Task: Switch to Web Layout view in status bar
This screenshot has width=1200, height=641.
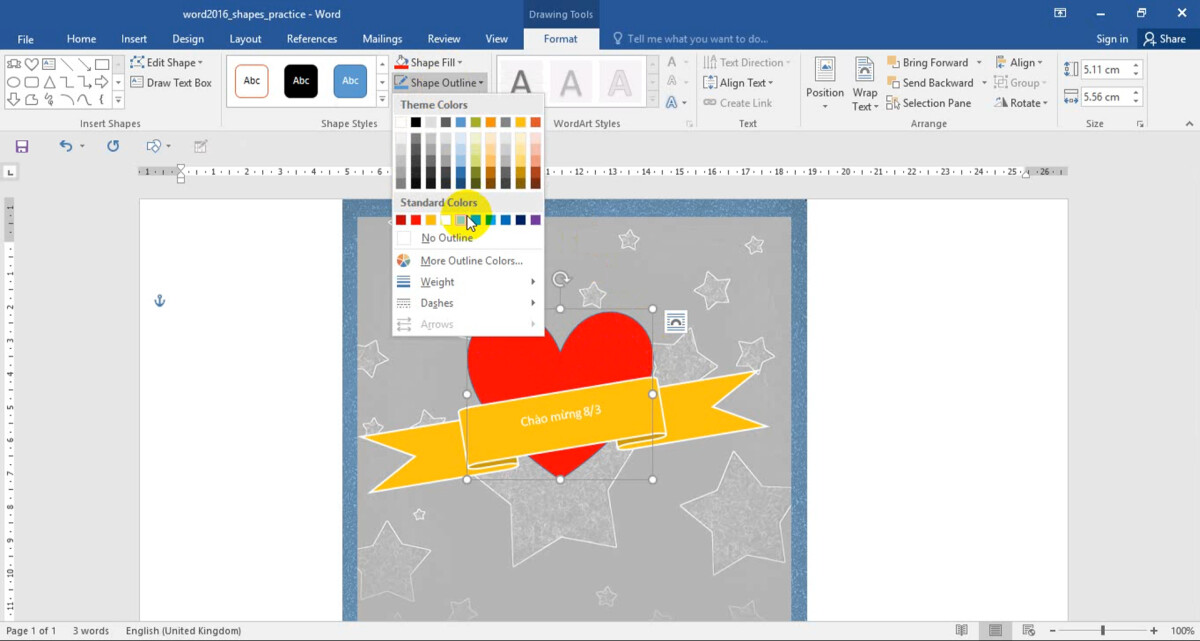Action: coord(1028,631)
